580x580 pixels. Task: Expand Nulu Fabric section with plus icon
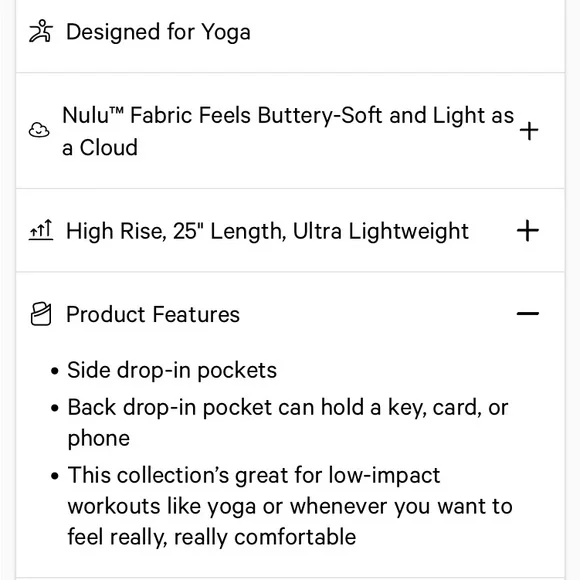click(529, 131)
